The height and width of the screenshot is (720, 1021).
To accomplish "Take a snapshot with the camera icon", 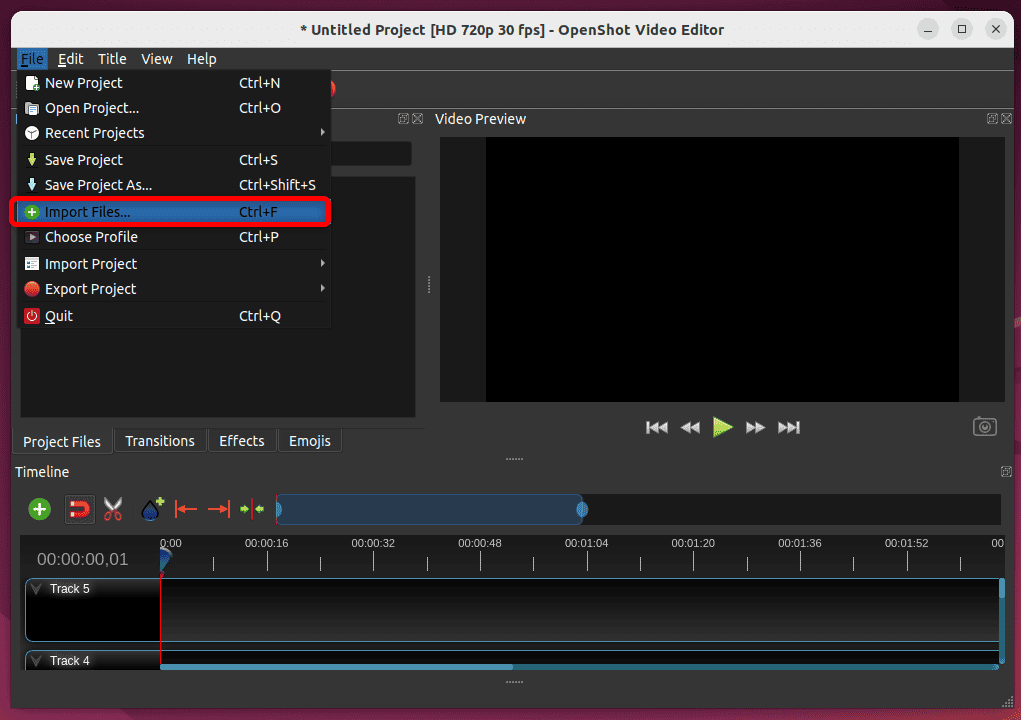I will (x=984, y=426).
